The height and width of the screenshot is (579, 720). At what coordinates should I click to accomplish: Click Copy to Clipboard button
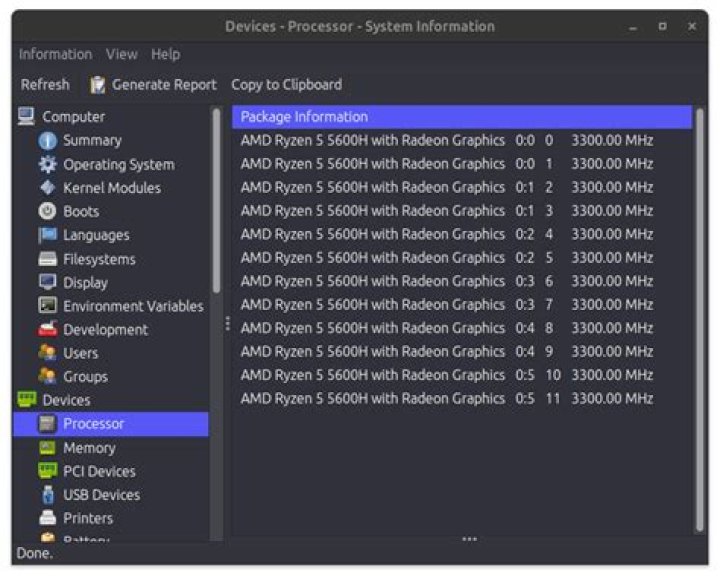[x=287, y=84]
